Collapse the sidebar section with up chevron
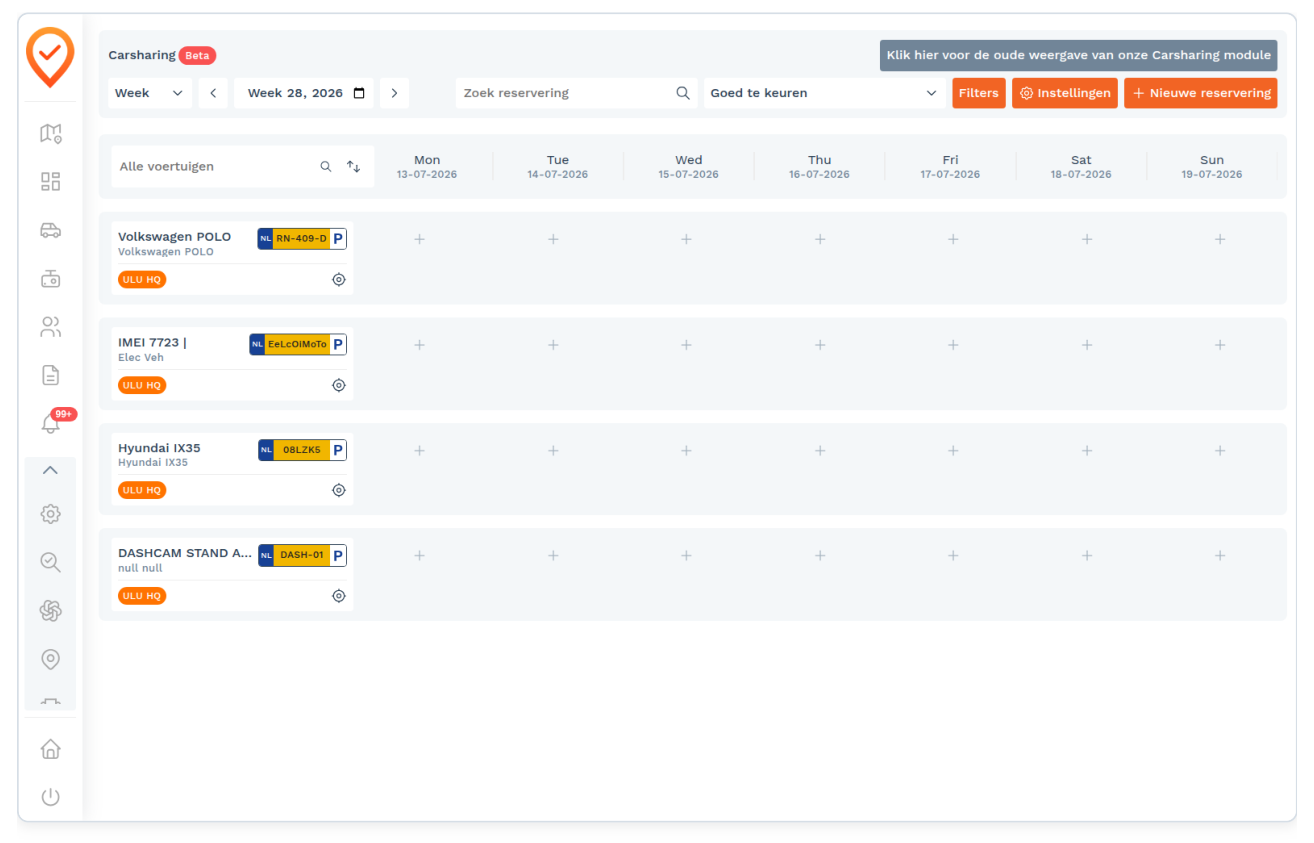 (50, 470)
